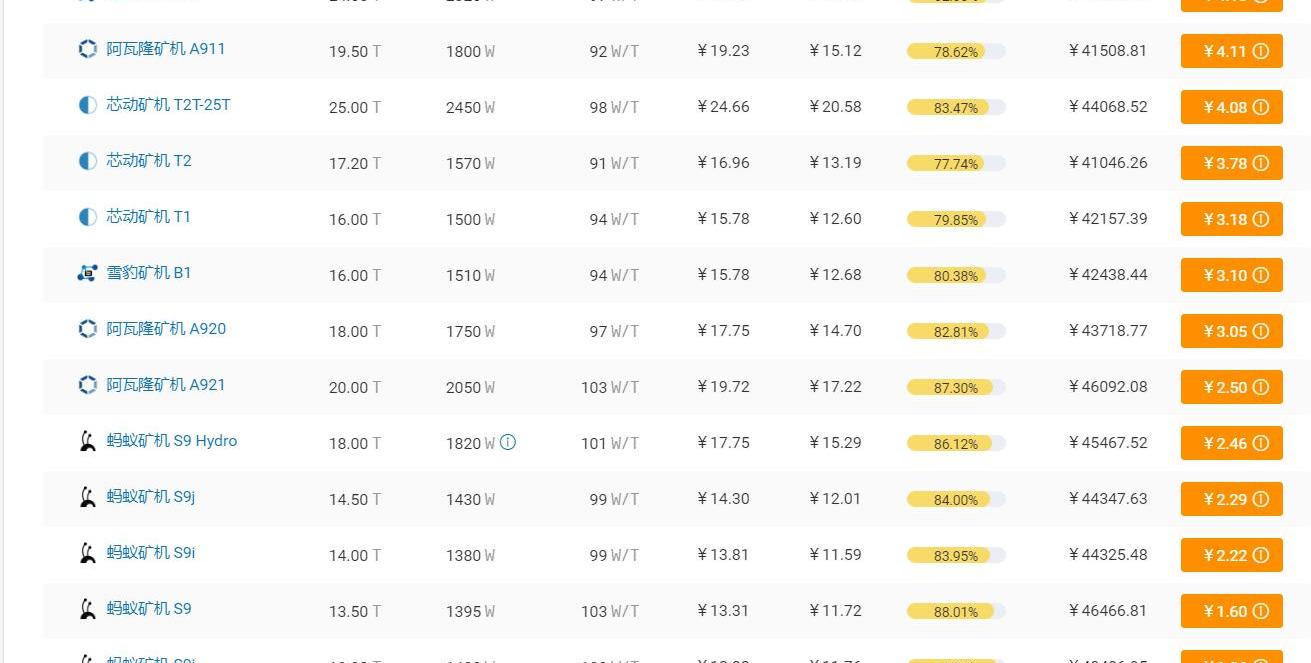Click the Snow Panther B1 logo icon
This screenshot has width=1311, height=663.
(88, 273)
